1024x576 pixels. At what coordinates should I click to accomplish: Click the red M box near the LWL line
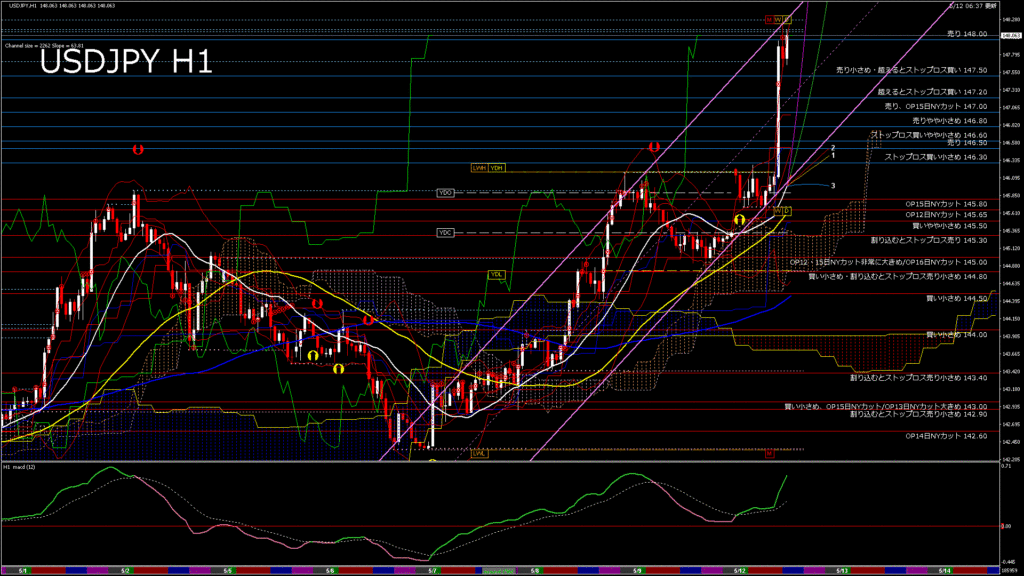[769, 453]
